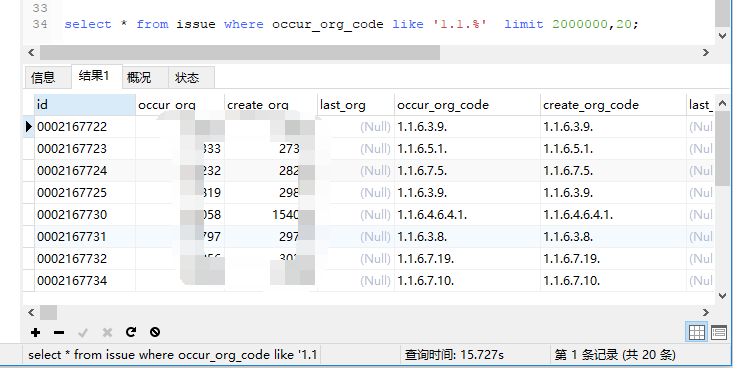Select cell id 0002167722
The height and width of the screenshot is (368, 733).
coord(85,127)
